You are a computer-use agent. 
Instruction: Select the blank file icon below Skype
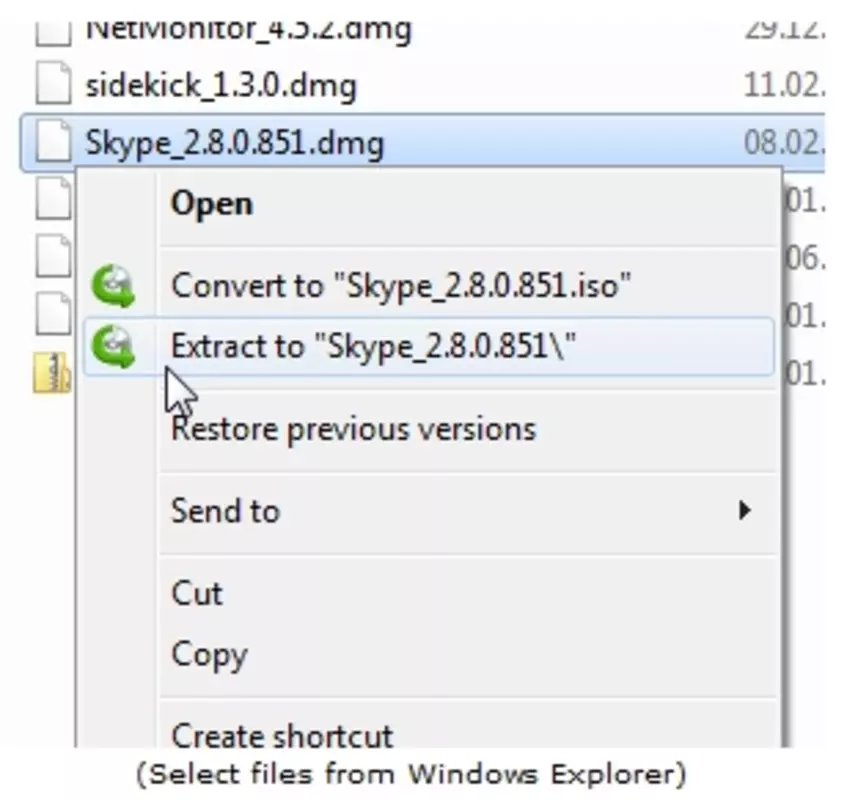tap(52, 198)
